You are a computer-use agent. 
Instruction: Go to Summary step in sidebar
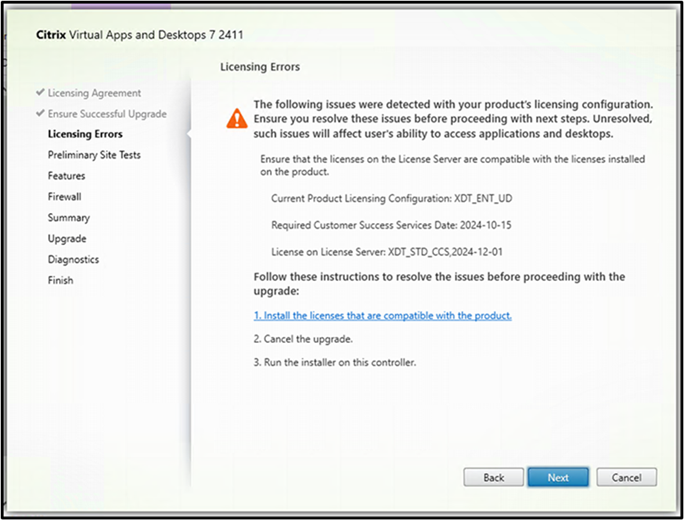(69, 218)
